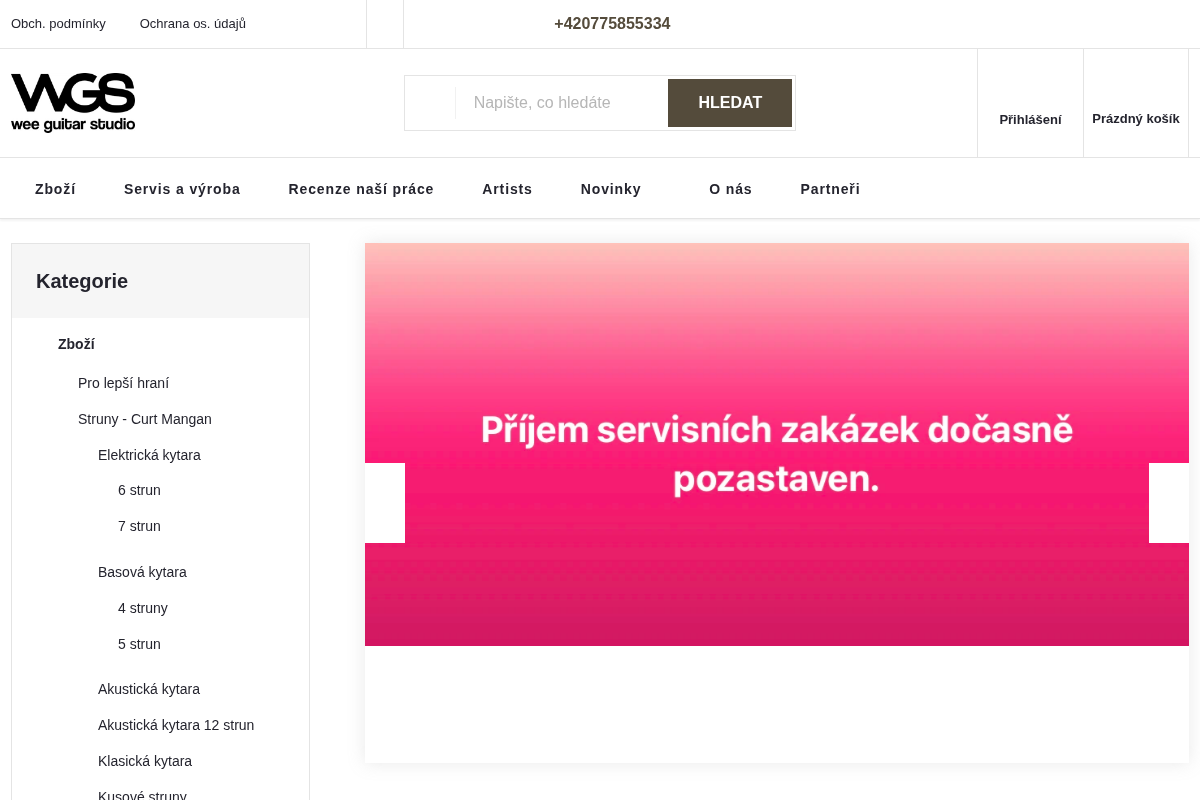The image size is (1200, 800).
Task: Choose the 5 strun subcategory
Action: tap(139, 644)
